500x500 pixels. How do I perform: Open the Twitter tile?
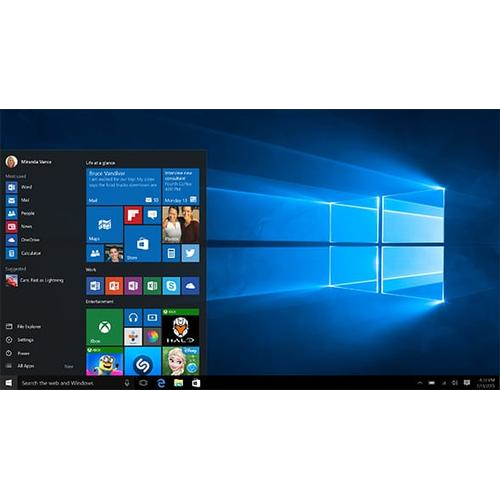190,253
